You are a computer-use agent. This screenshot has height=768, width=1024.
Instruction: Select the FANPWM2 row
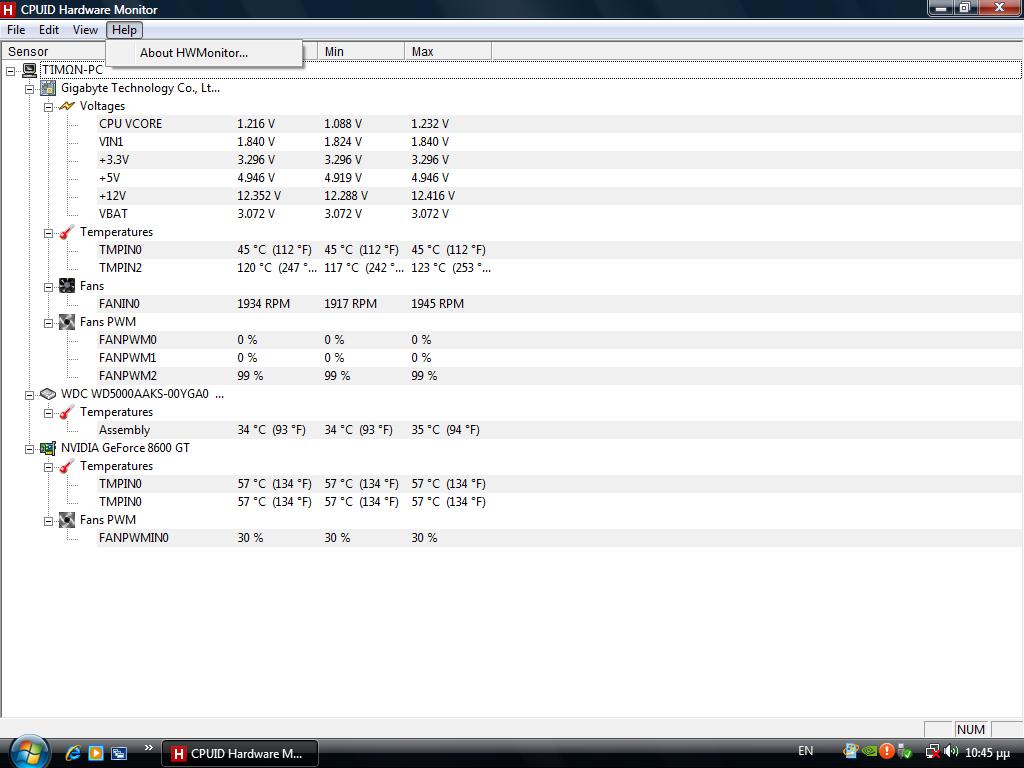(560, 376)
